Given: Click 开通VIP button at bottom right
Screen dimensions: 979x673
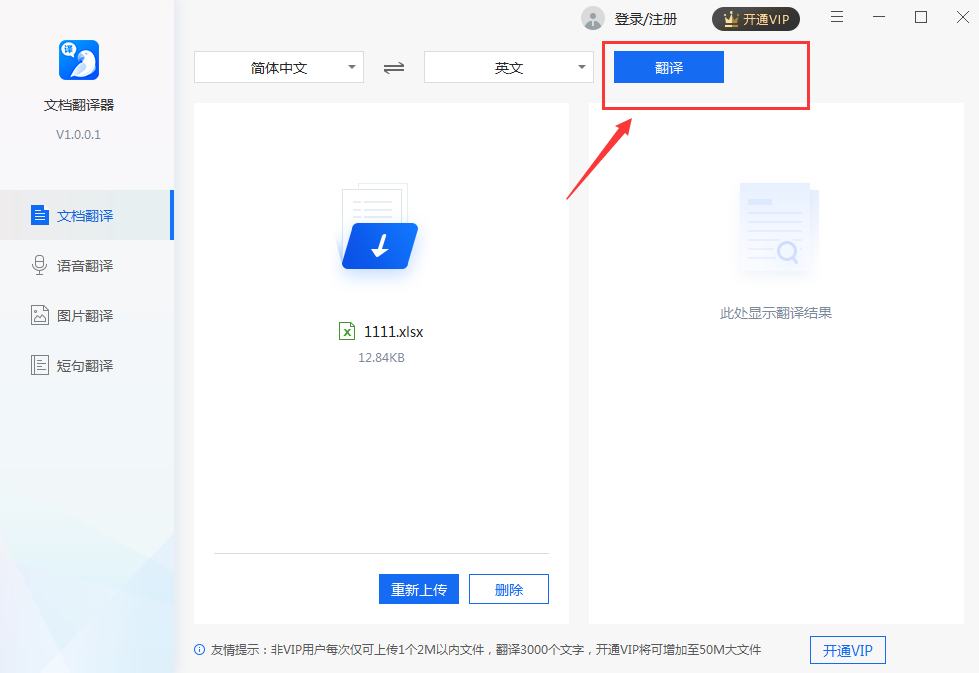Looking at the screenshot, I should pos(847,650).
